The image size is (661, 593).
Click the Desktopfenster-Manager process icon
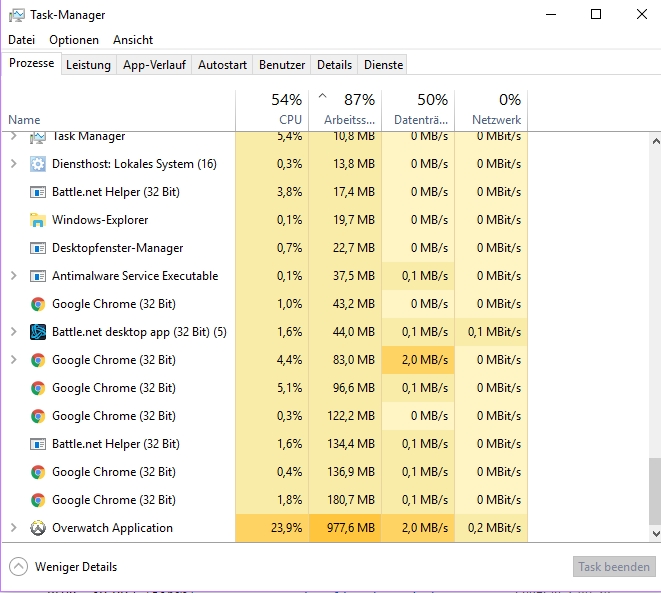tap(38, 248)
